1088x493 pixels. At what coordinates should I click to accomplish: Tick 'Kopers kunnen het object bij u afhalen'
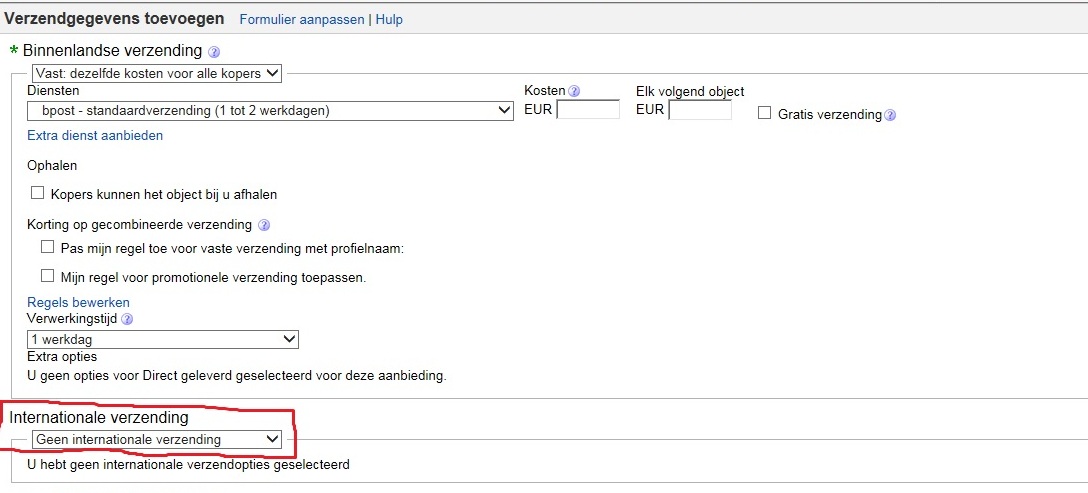pos(38,194)
